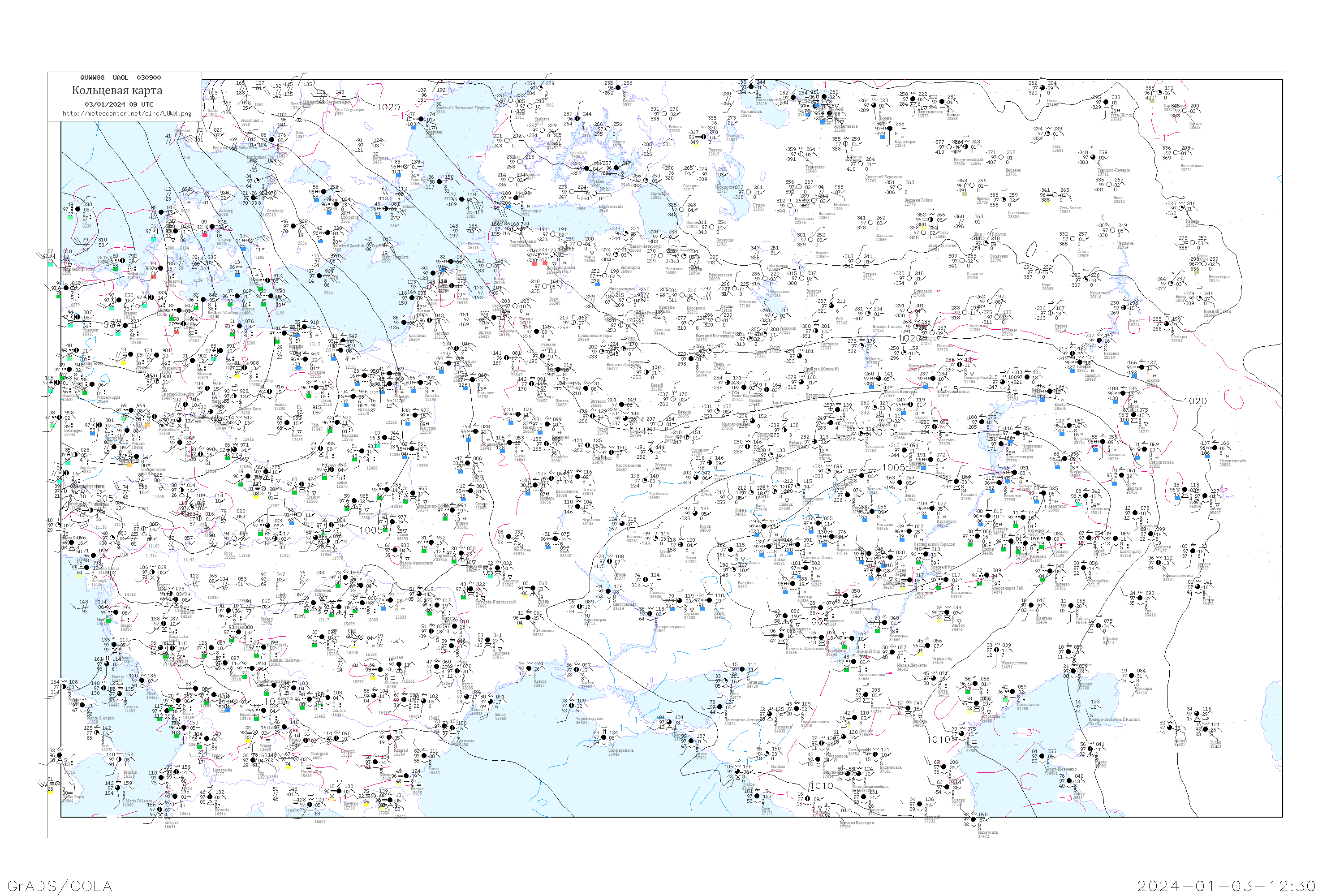Click the Oslo station label
The width and height of the screenshot is (1344, 896).
tap(299, 133)
